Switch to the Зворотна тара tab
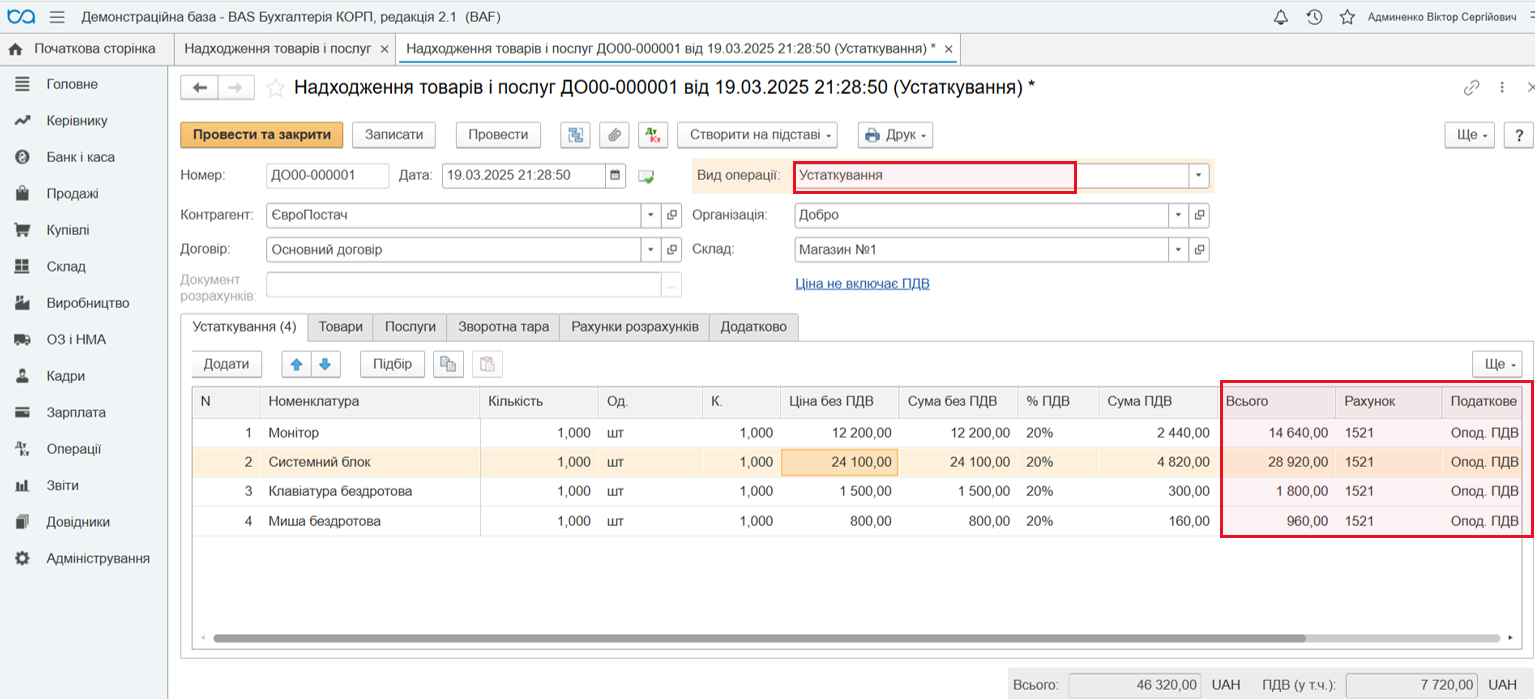This screenshot has height=699, width=1535. click(503, 327)
